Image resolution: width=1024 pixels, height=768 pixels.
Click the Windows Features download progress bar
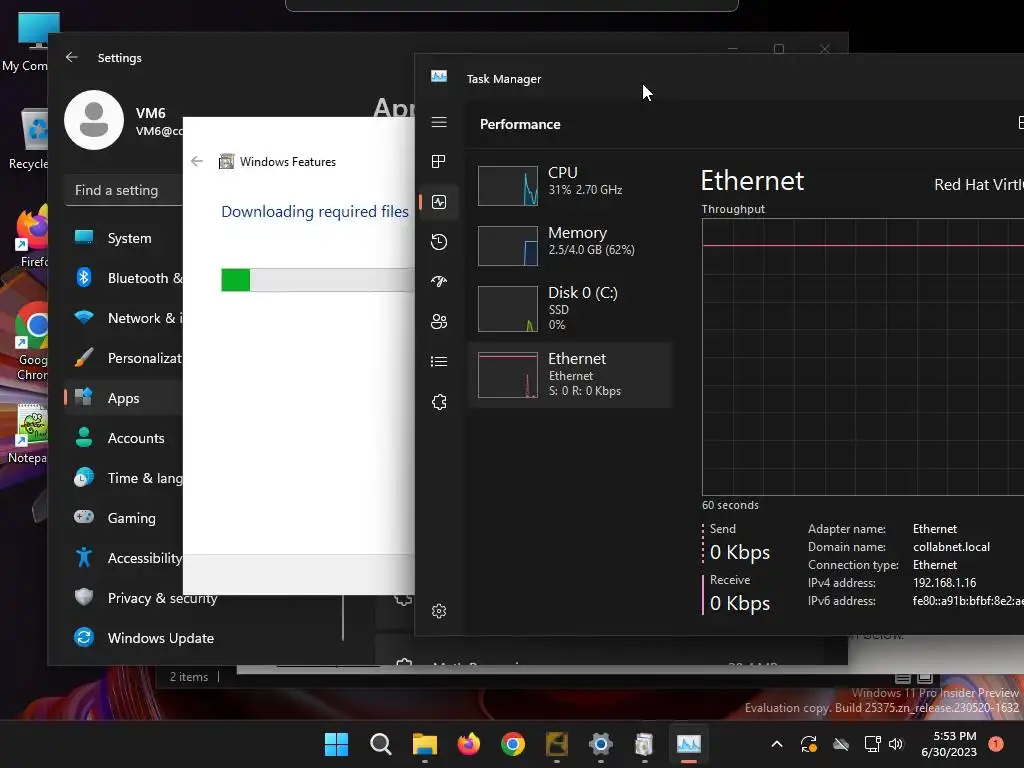318,280
